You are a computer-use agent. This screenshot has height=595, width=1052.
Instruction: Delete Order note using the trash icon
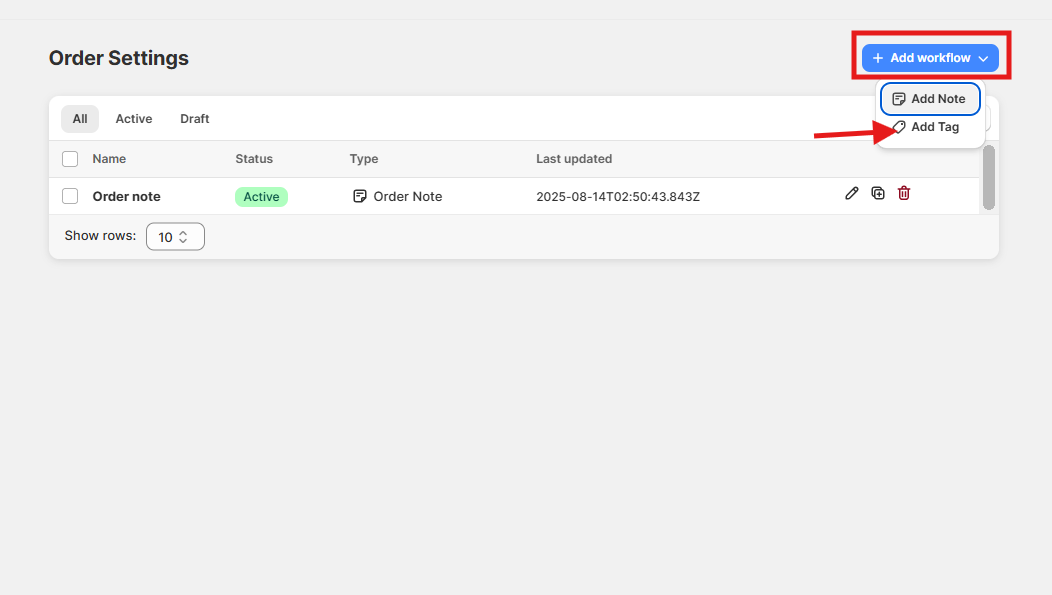click(x=904, y=193)
